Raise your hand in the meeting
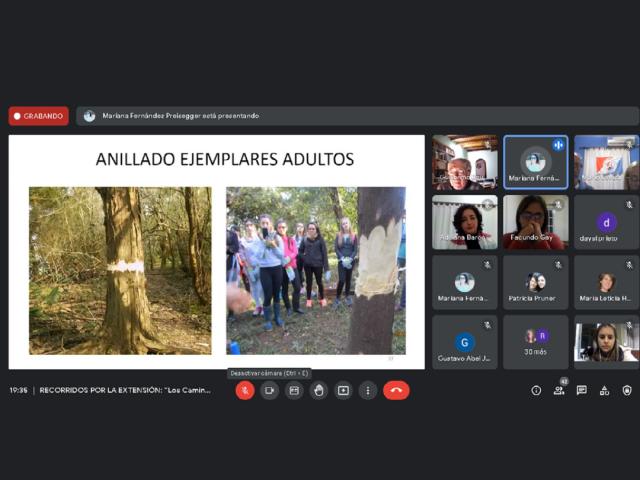 pos(319,390)
